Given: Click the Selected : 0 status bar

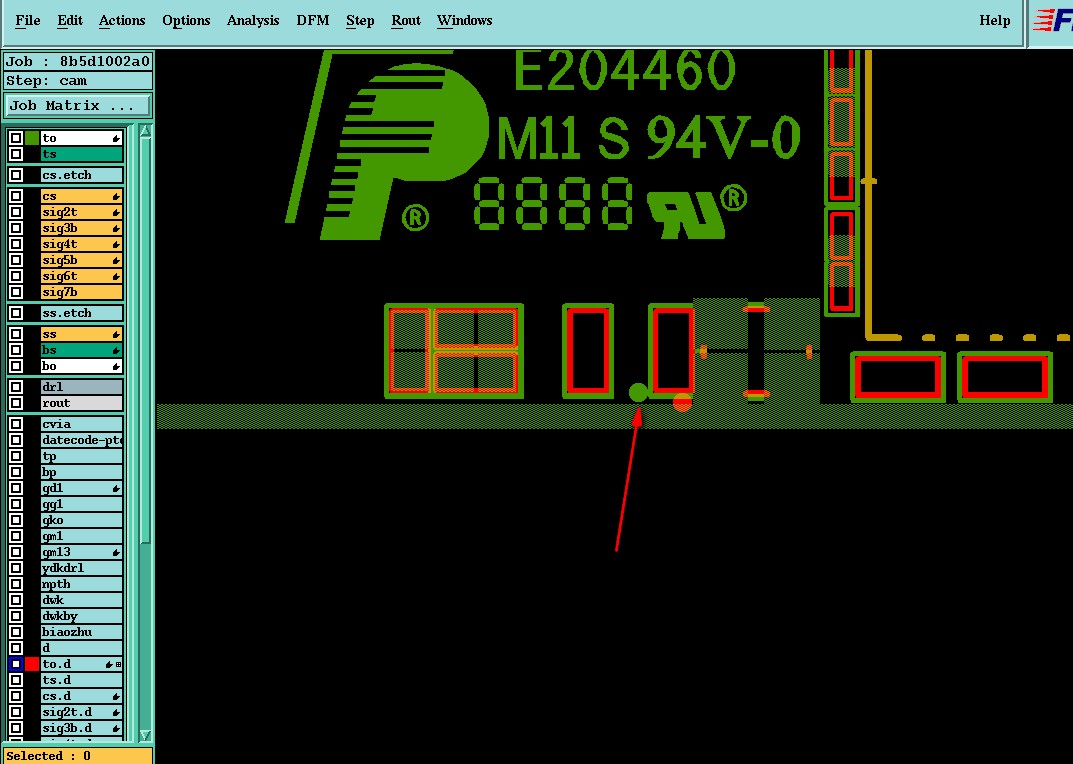Looking at the screenshot, I should click(x=77, y=756).
